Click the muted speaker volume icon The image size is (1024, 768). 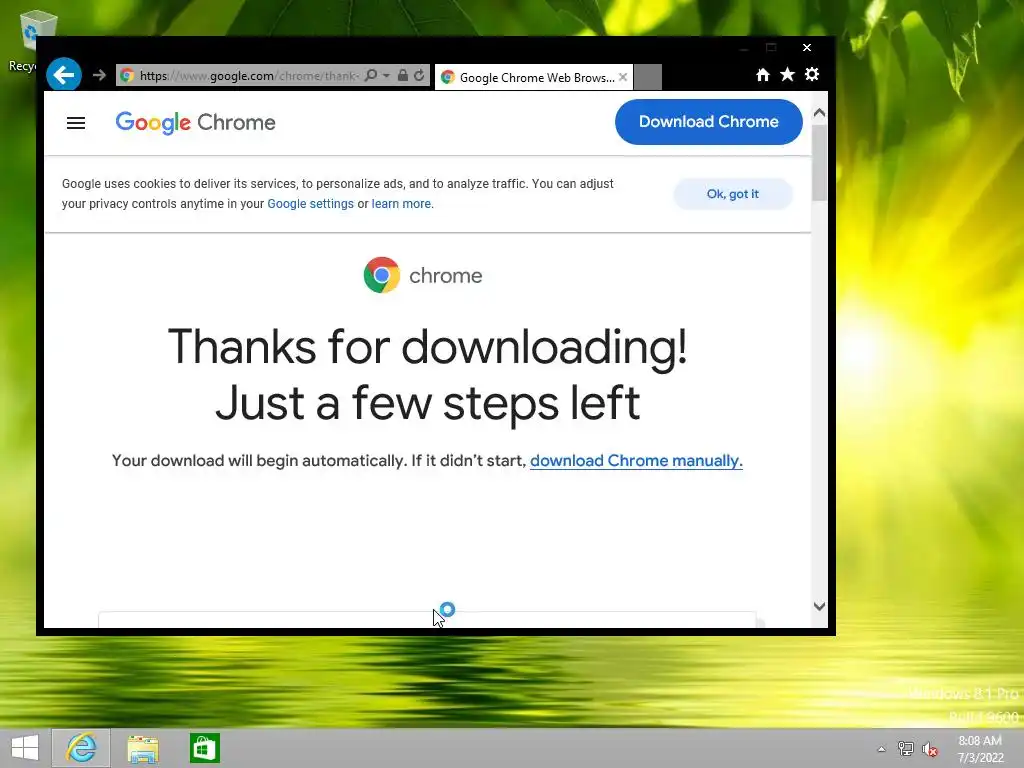coord(930,749)
